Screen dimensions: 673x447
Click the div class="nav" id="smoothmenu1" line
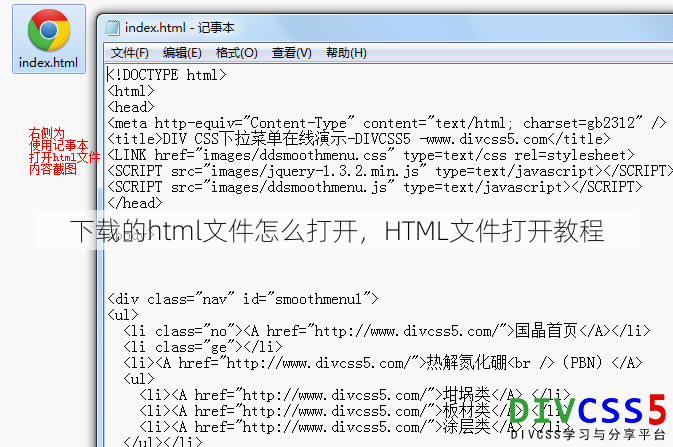pyautogui.click(x=243, y=298)
